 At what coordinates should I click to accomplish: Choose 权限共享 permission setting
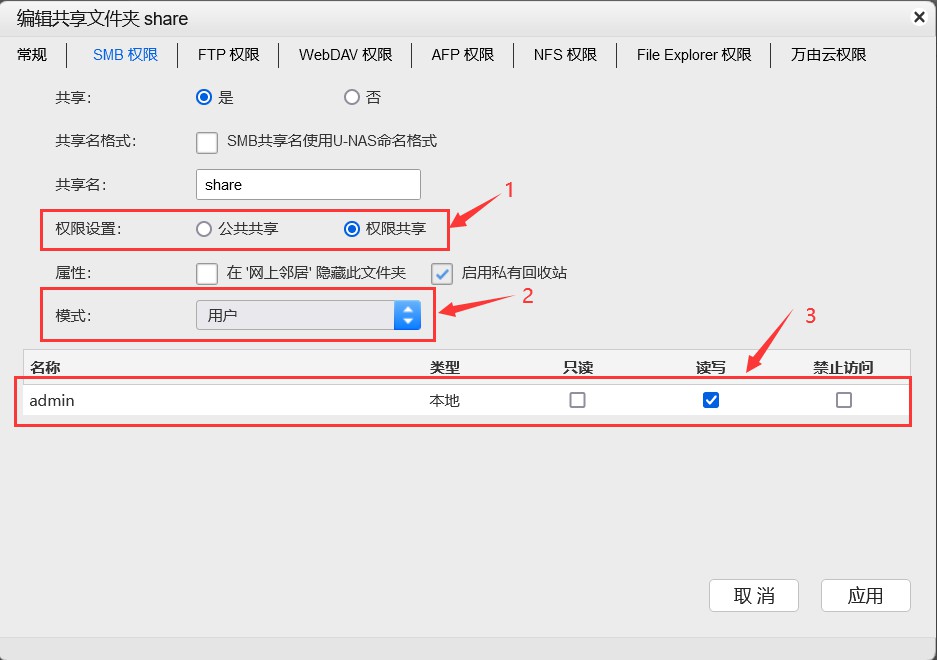(352, 229)
